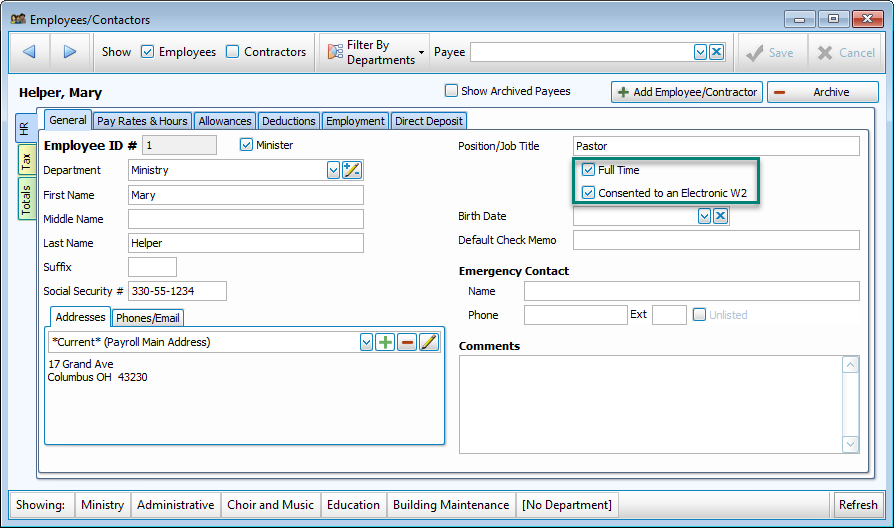Uncheck the Minister checkbox
894x528 pixels.
pos(247,145)
